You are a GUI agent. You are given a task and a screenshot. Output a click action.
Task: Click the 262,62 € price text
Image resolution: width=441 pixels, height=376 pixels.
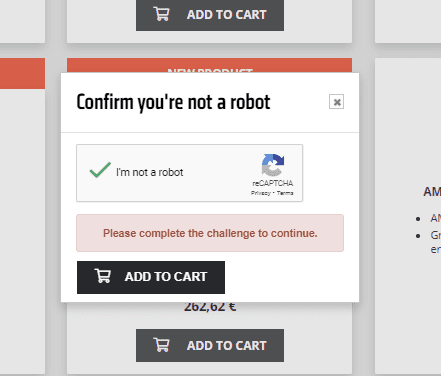click(x=210, y=307)
